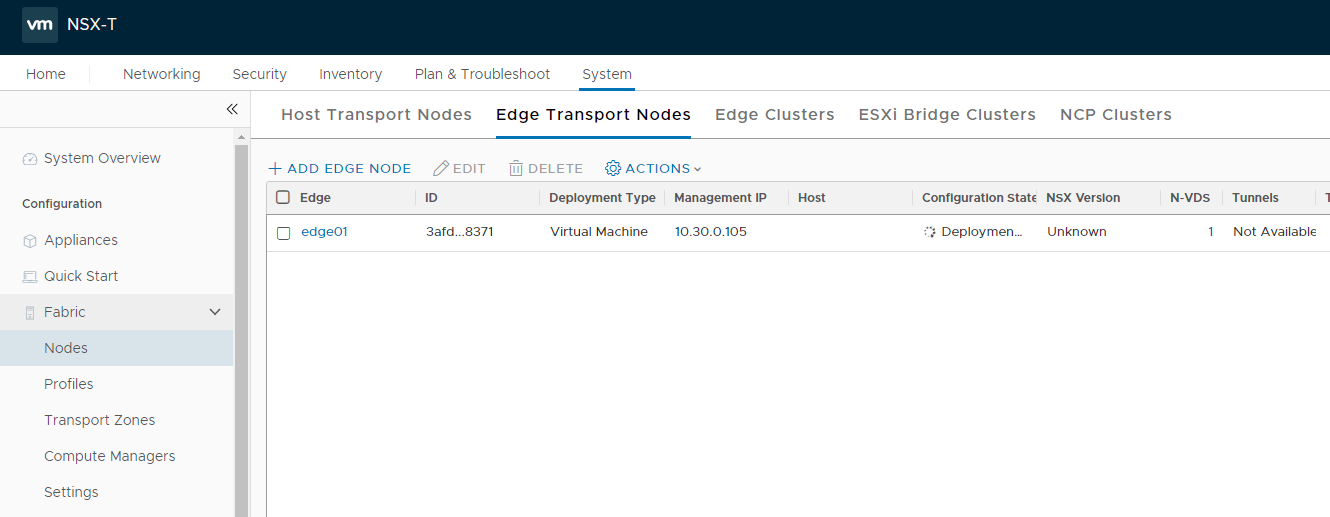Image resolution: width=1330 pixels, height=517 pixels.
Task: Sort by N-VDS column header
Action: pos(1190,198)
